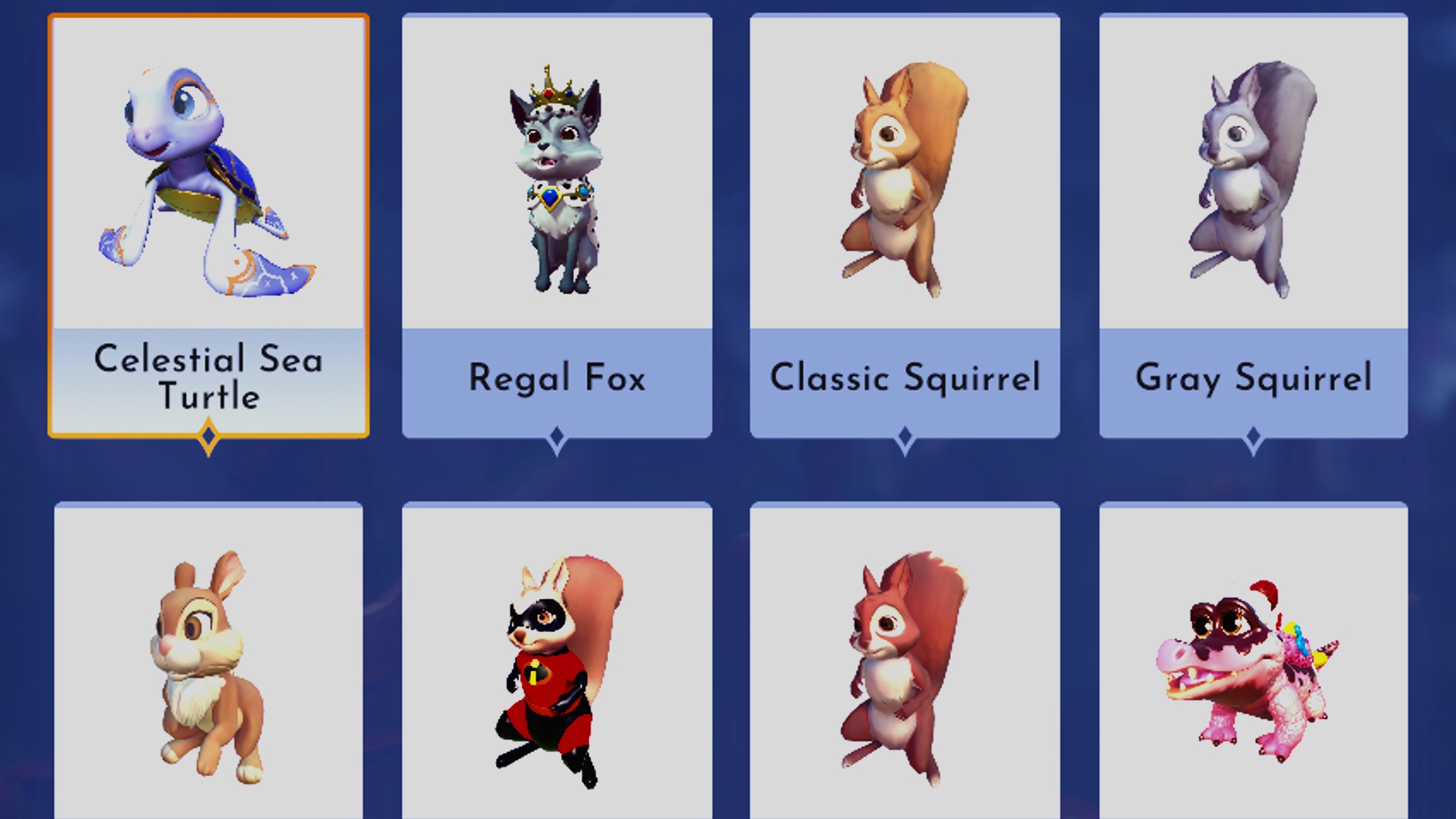Click the Gray Squirrel name label
1456x819 pixels.
[x=1254, y=378]
